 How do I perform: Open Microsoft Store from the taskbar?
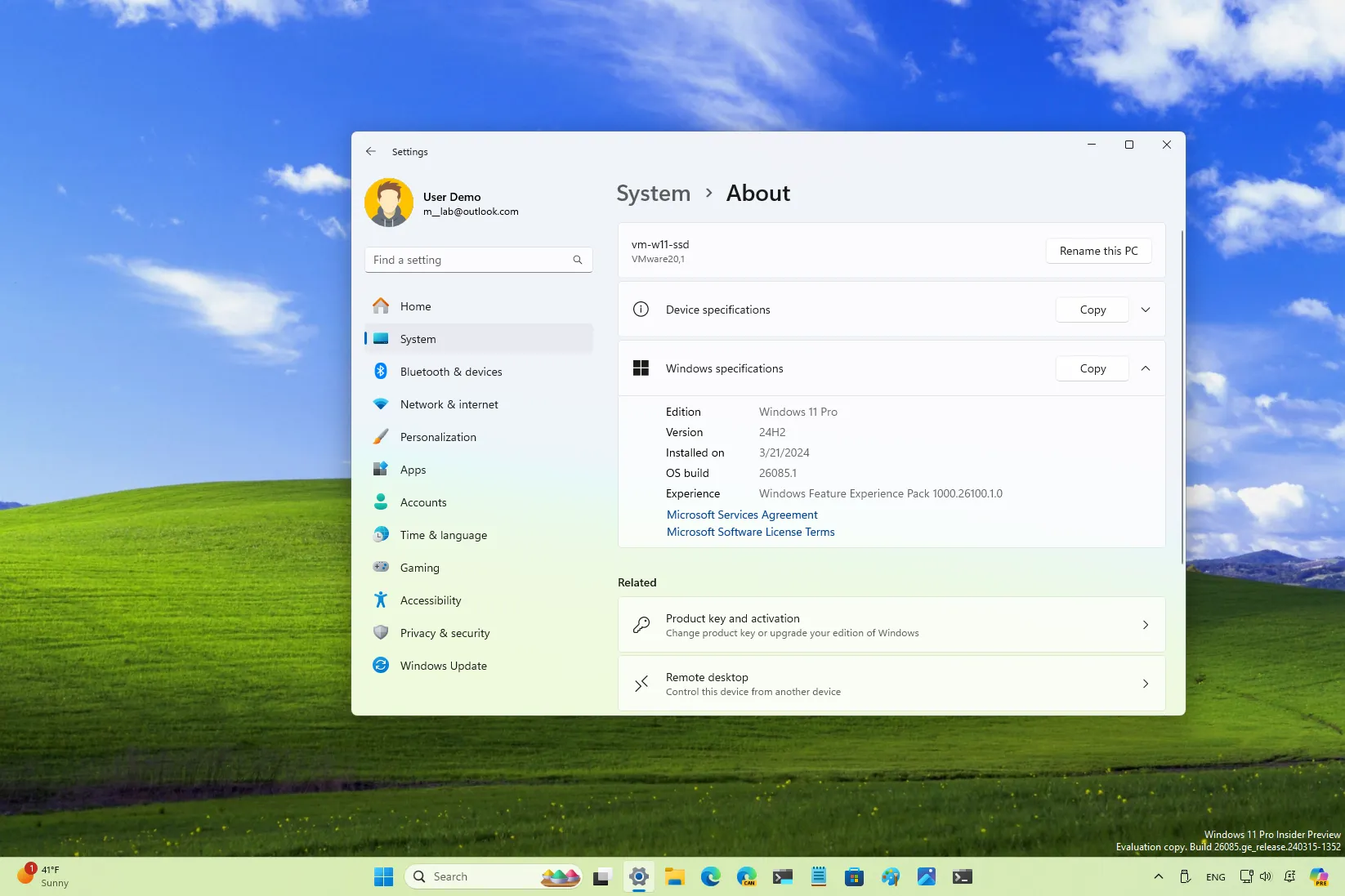(x=854, y=876)
